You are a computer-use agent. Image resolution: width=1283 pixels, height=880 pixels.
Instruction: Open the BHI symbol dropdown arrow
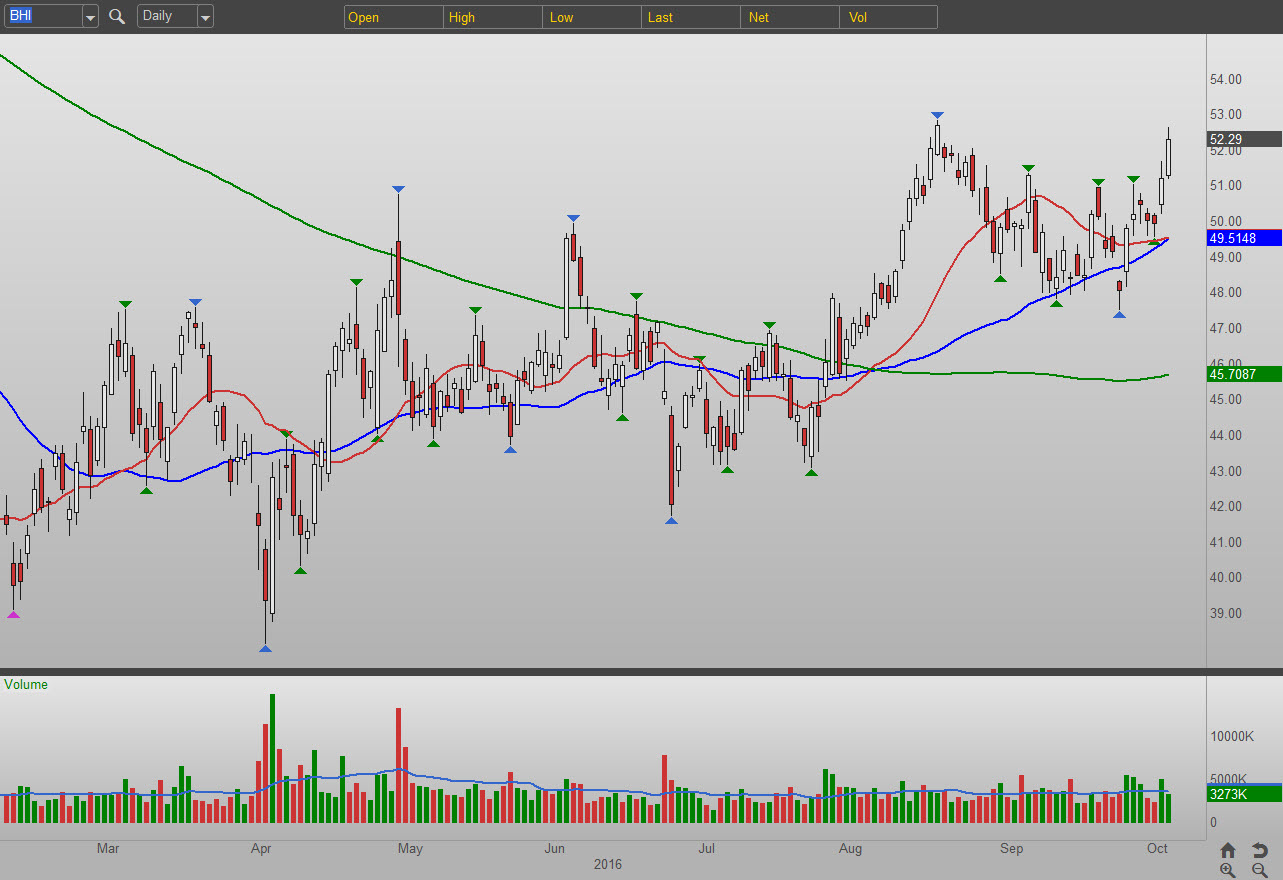[90, 17]
